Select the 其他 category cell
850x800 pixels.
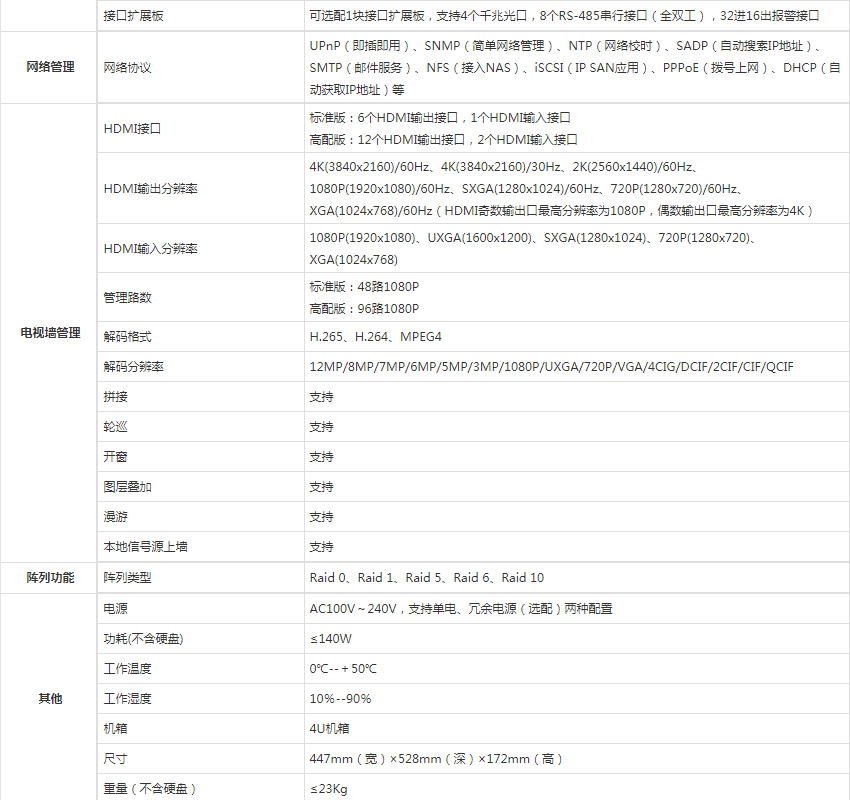click(49, 698)
